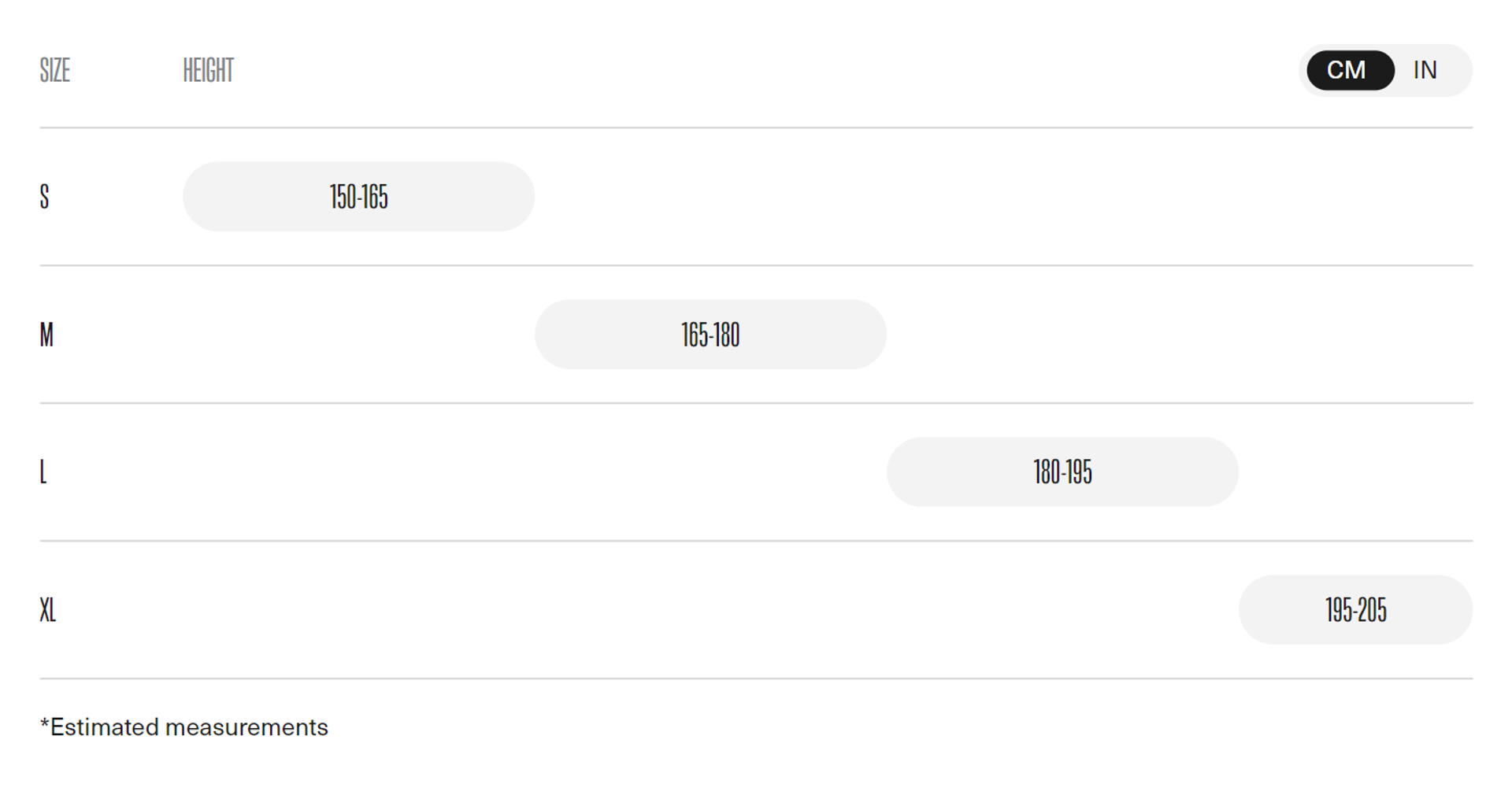The width and height of the screenshot is (1512, 795).
Task: Select the 165-180 height range pill
Action: 710,335
